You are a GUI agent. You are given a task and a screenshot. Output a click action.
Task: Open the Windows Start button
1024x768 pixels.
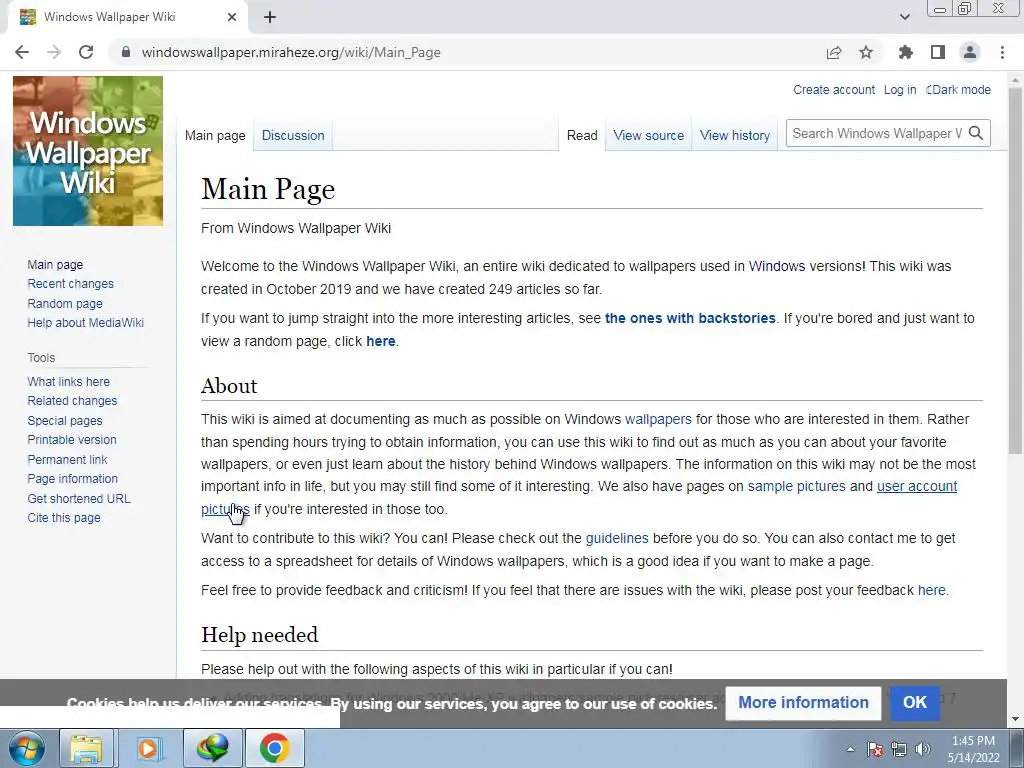pyautogui.click(x=27, y=748)
